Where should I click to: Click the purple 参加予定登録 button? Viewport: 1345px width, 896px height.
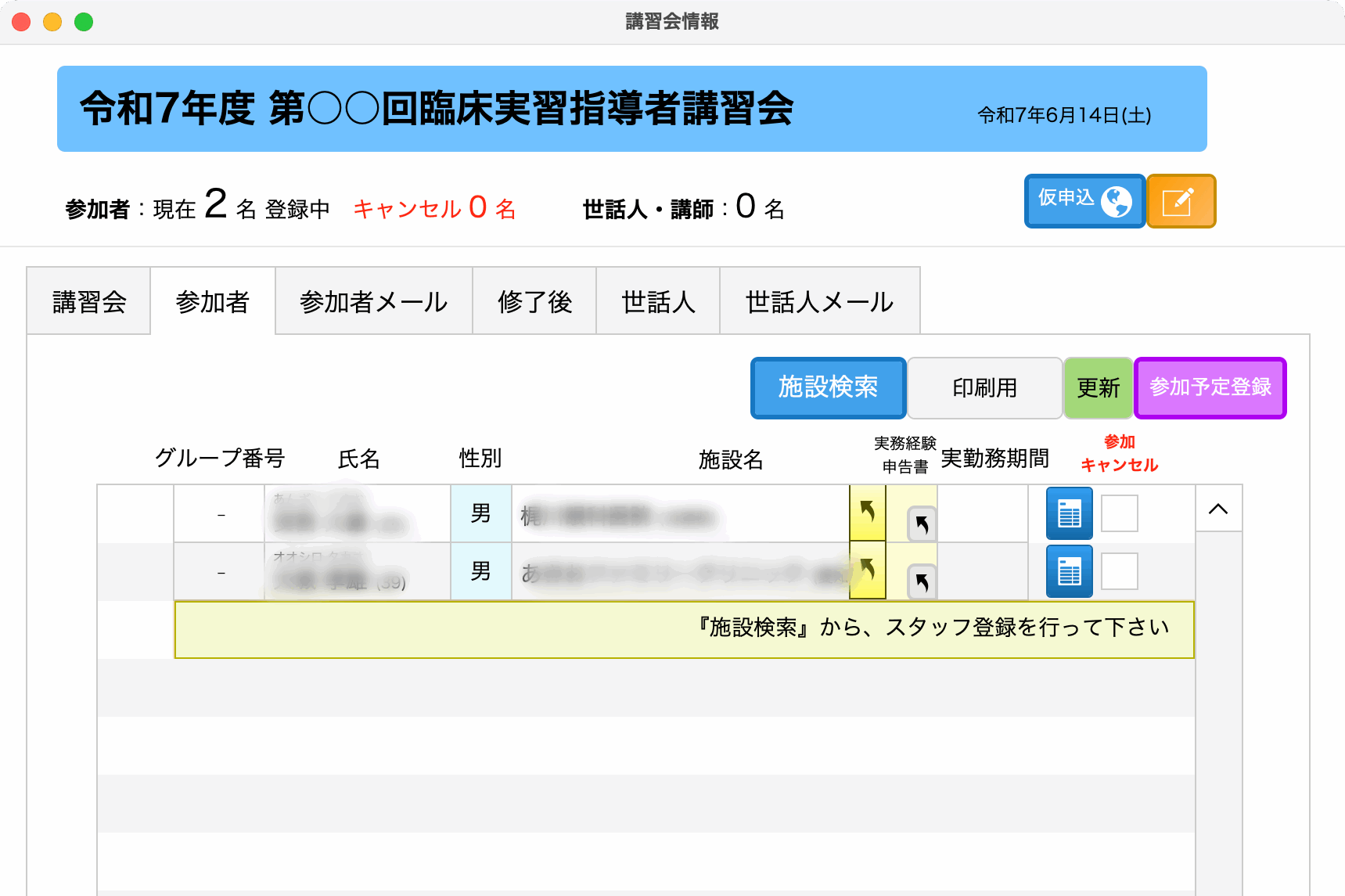click(x=1210, y=387)
